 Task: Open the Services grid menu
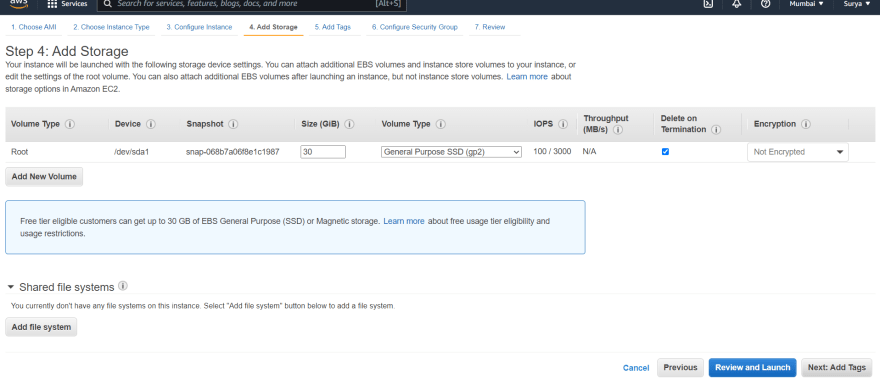click(x=67, y=4)
